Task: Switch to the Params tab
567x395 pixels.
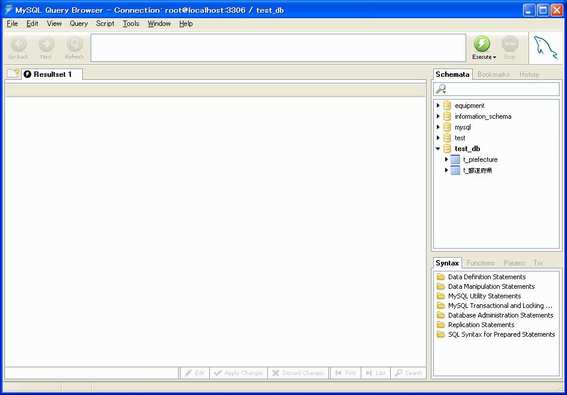Action: [514, 263]
